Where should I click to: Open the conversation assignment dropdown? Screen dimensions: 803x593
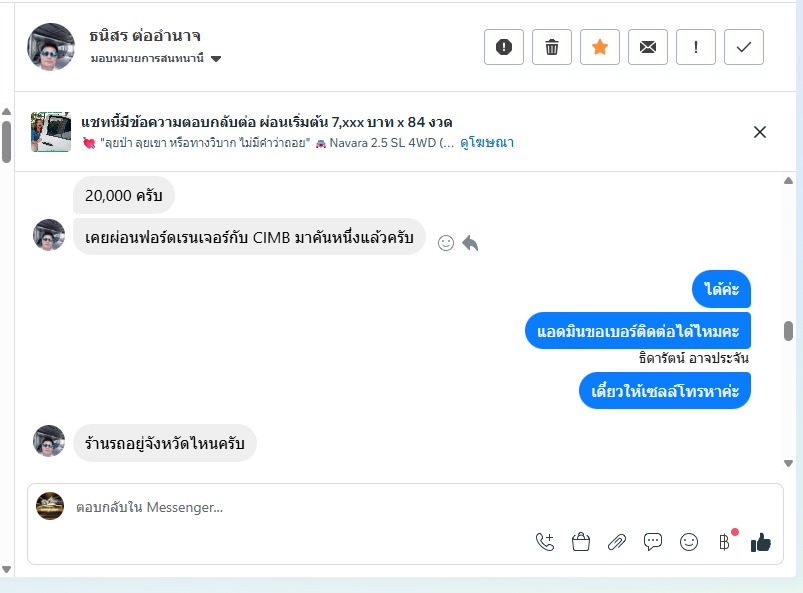click(x=216, y=59)
